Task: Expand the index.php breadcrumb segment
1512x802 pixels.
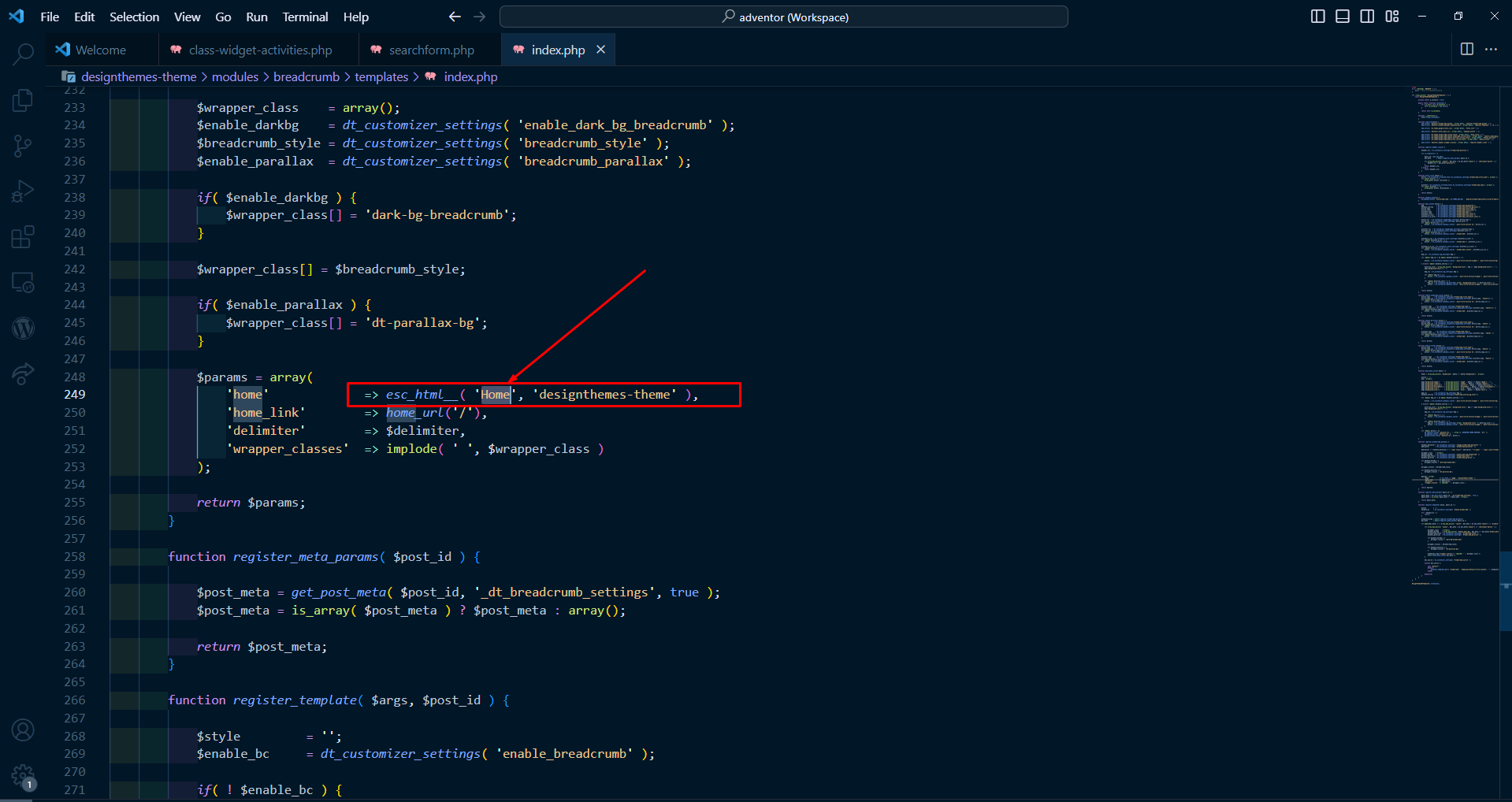Action: point(470,76)
